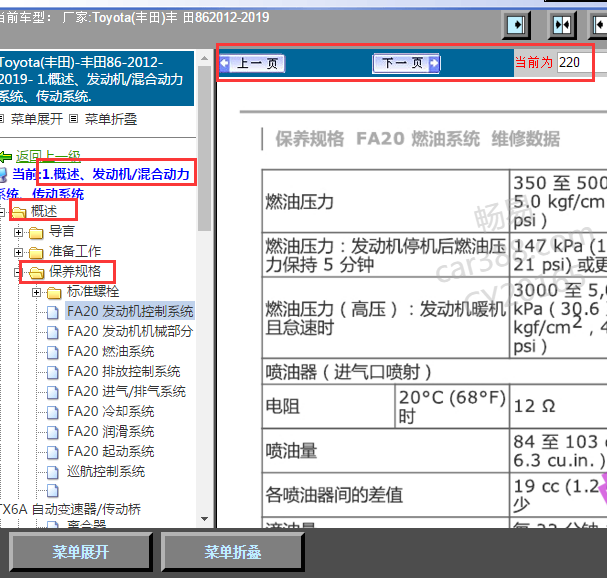
Task: Click page icon beside FA20 起动系统
Action: (x=53, y=453)
